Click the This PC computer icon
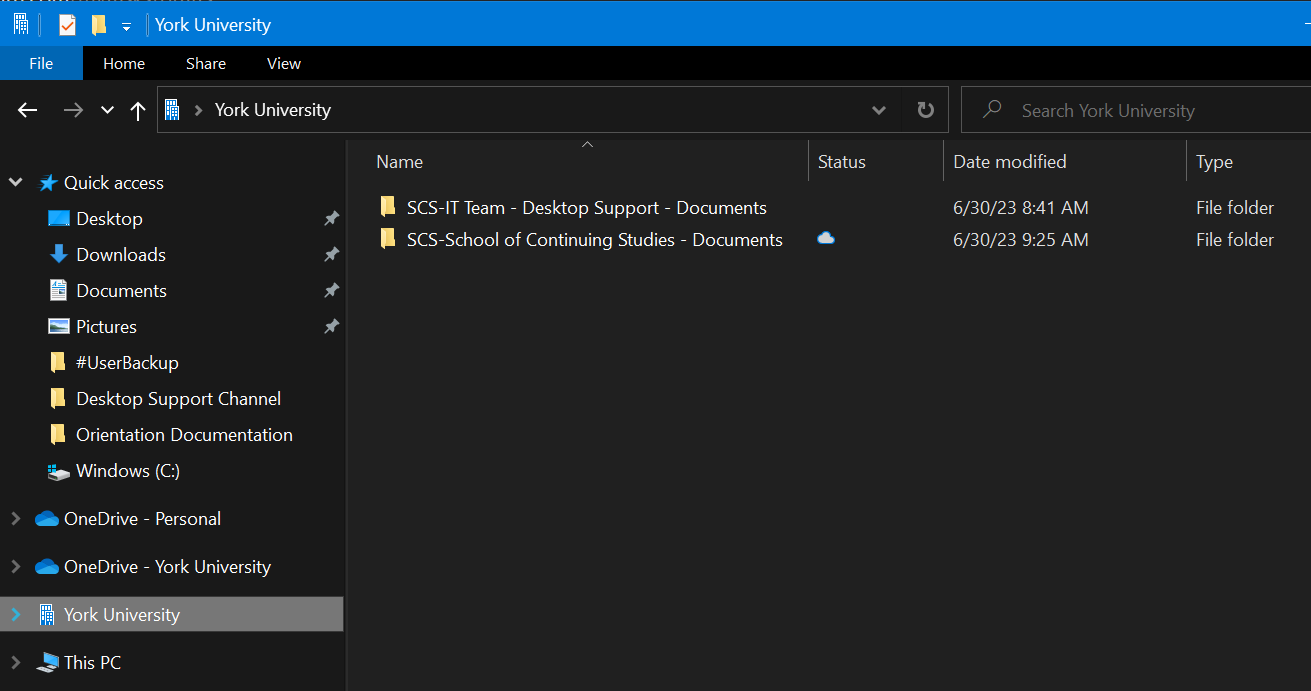The width and height of the screenshot is (1311, 691). 47,662
